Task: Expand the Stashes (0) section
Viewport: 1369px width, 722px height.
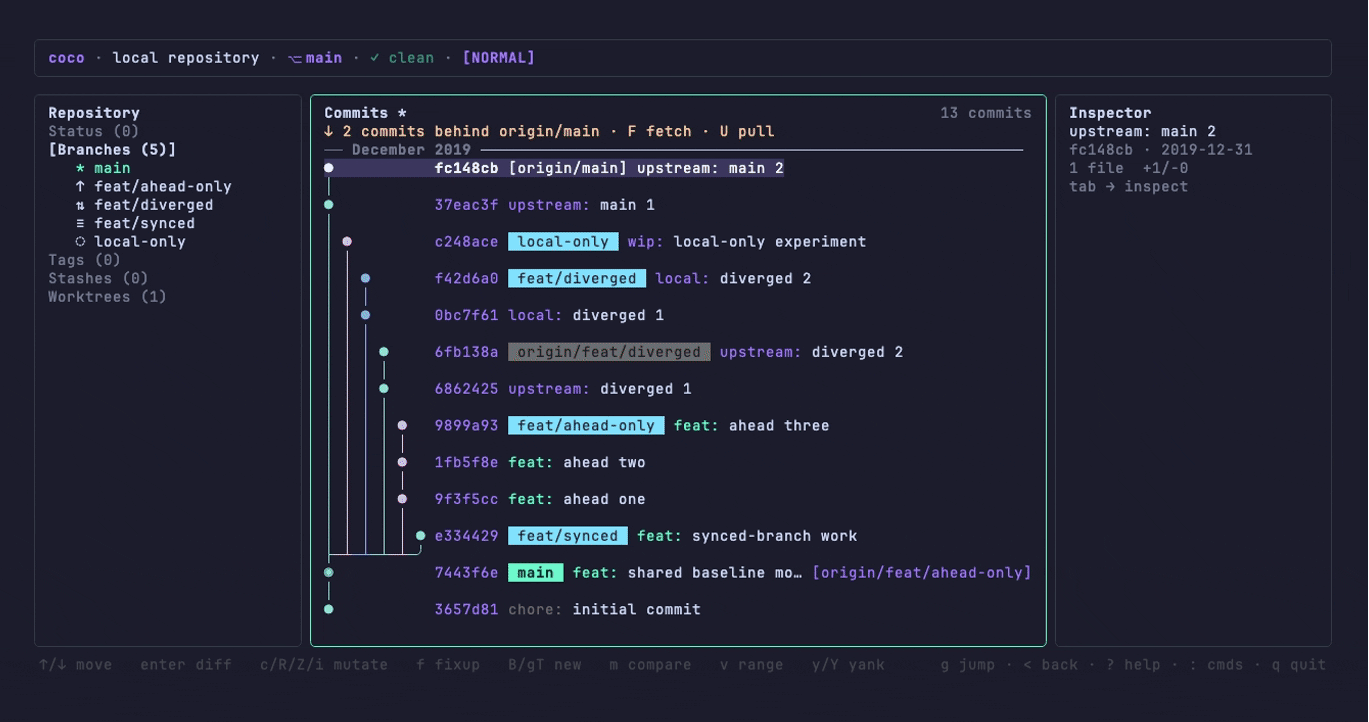Action: click(98, 278)
